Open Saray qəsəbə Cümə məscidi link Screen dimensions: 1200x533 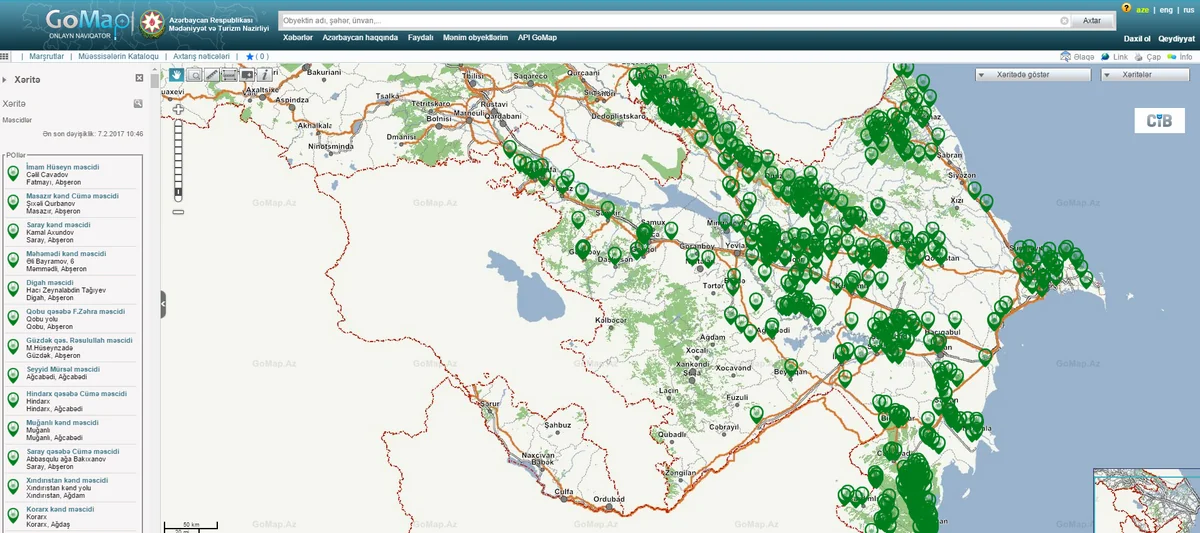72,453
